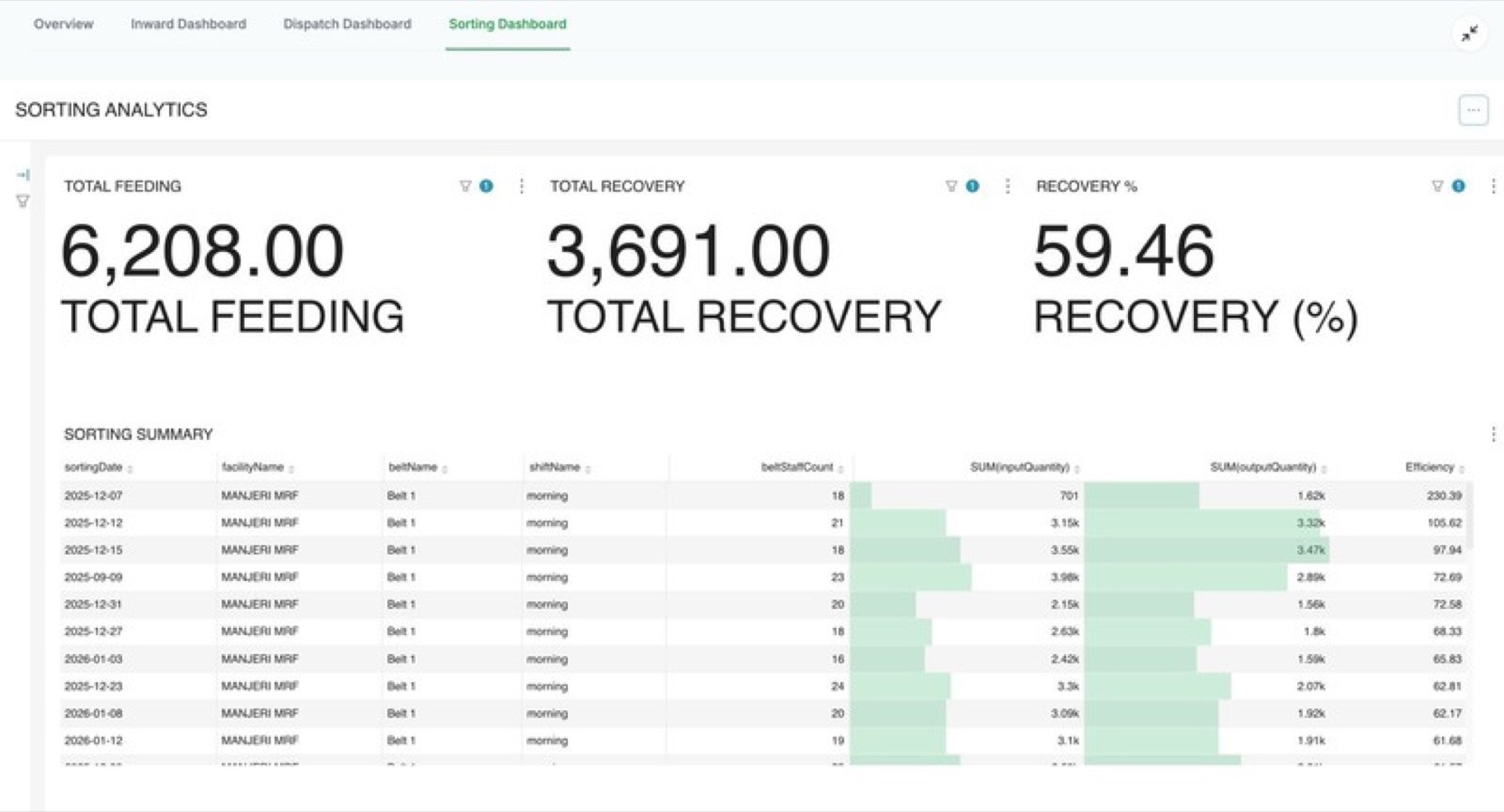Sort table by SUM(inputQuantity) column

(1025, 467)
